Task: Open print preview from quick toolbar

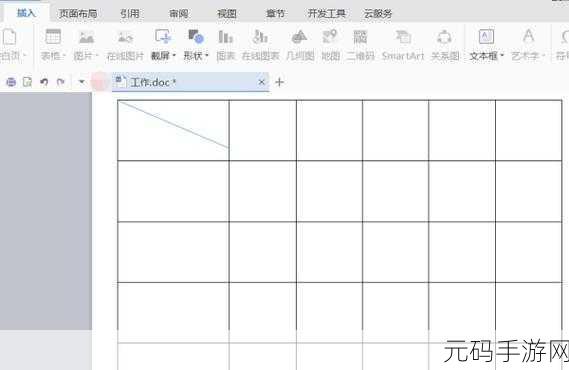Action: [x=28, y=82]
